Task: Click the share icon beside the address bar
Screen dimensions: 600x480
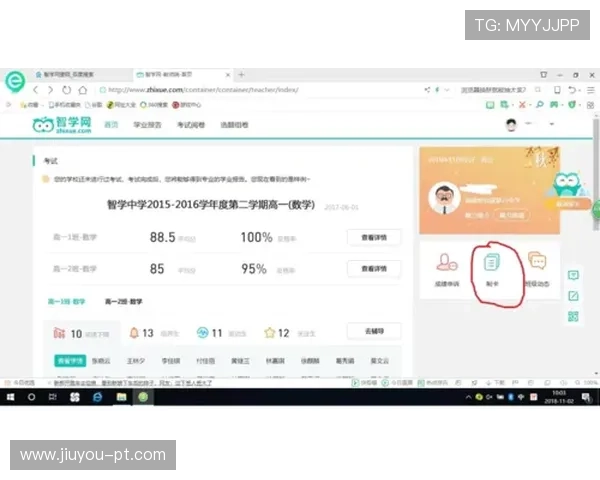Action: pos(427,90)
